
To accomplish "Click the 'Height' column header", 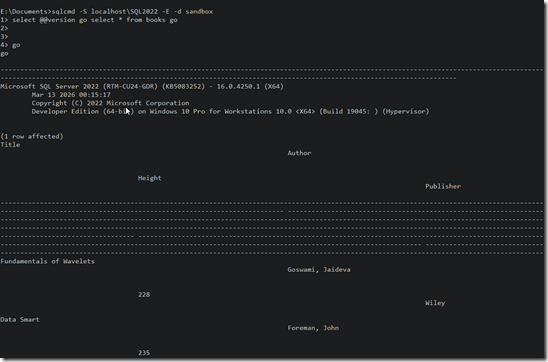I will (150, 178).
